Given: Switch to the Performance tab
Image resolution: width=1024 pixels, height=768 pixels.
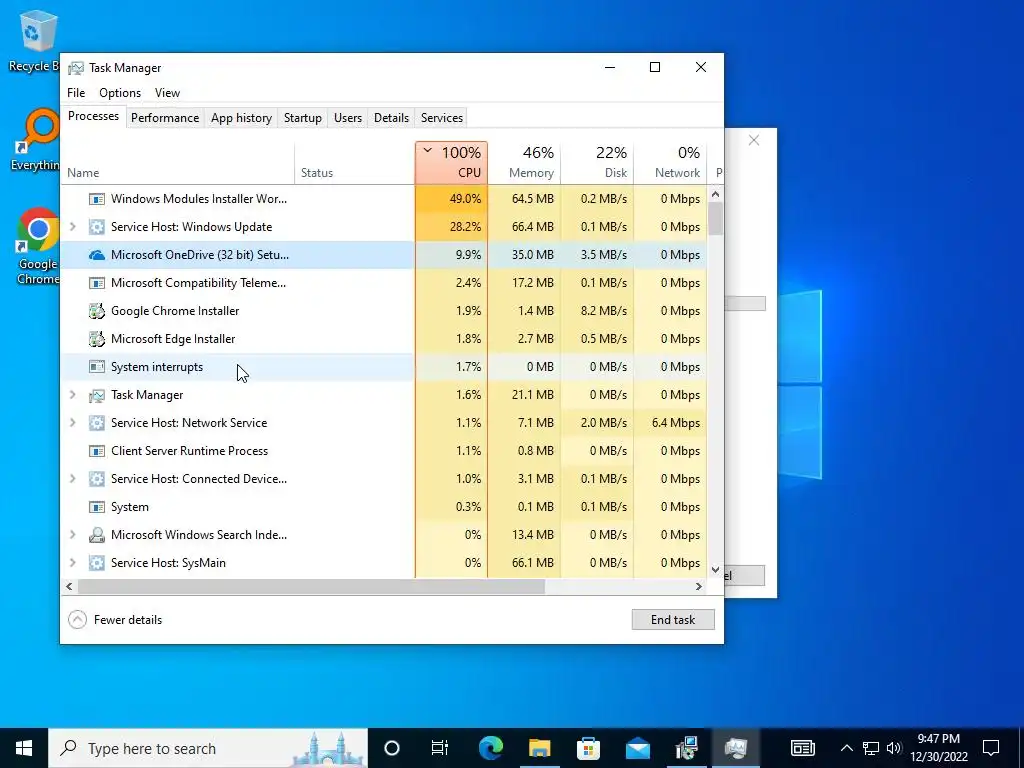Looking at the screenshot, I should [x=165, y=118].
